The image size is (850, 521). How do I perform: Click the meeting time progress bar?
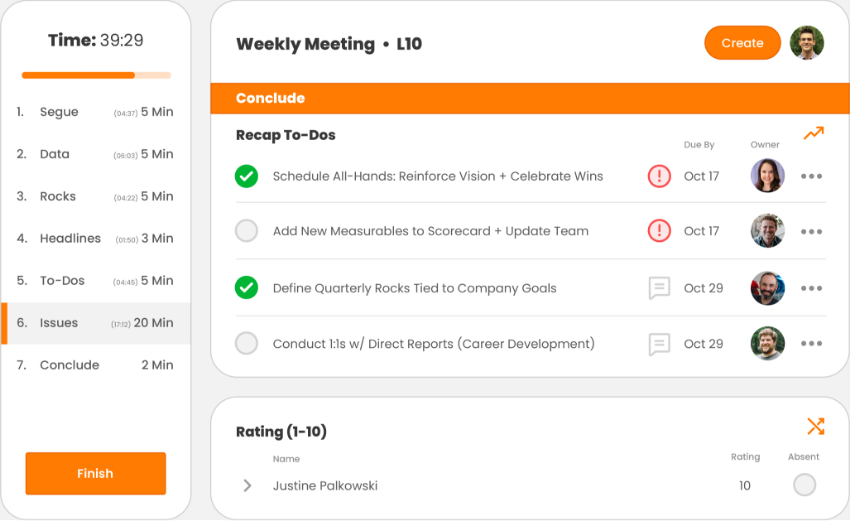(x=96, y=75)
